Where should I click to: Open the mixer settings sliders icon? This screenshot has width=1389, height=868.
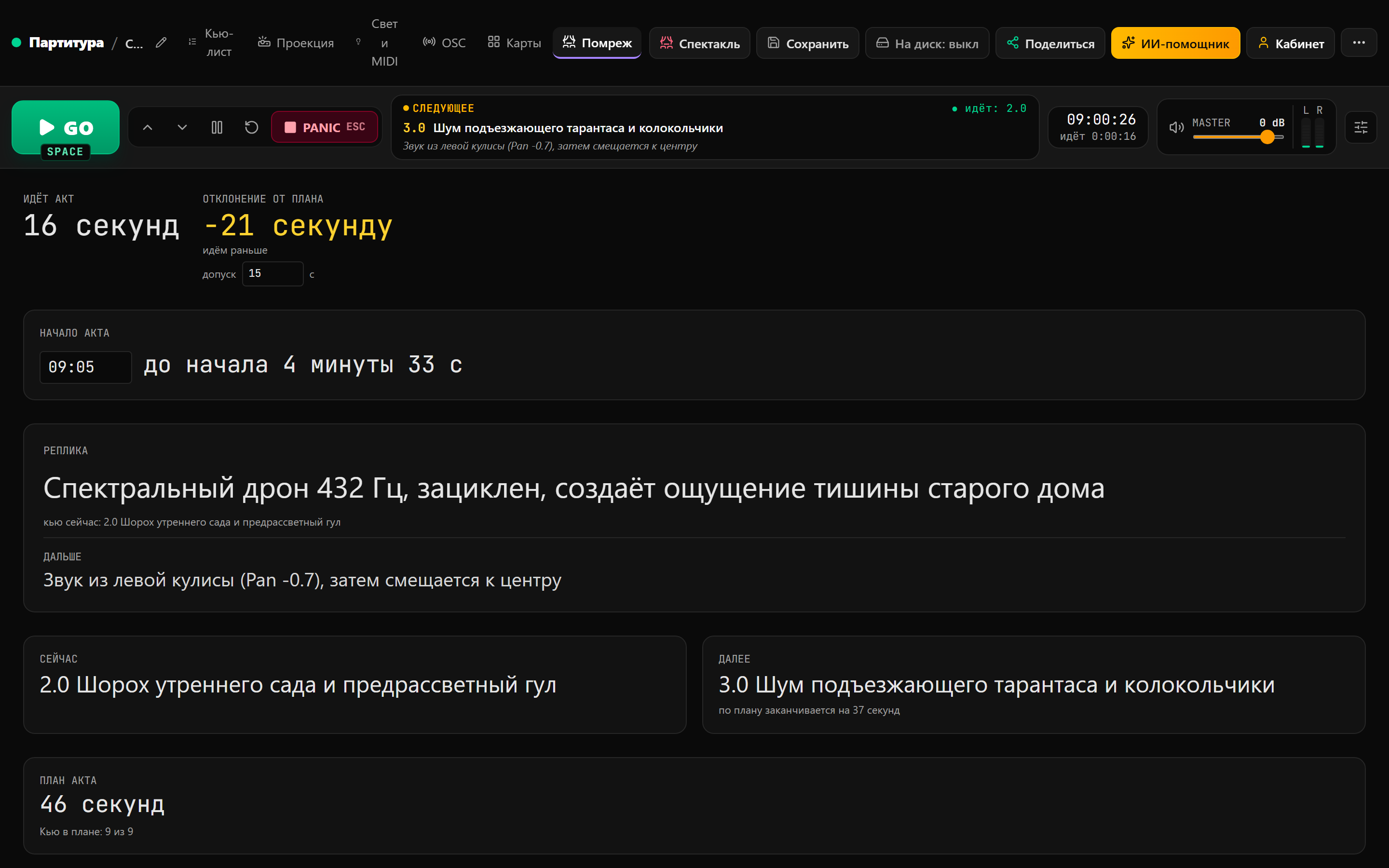(x=1361, y=127)
